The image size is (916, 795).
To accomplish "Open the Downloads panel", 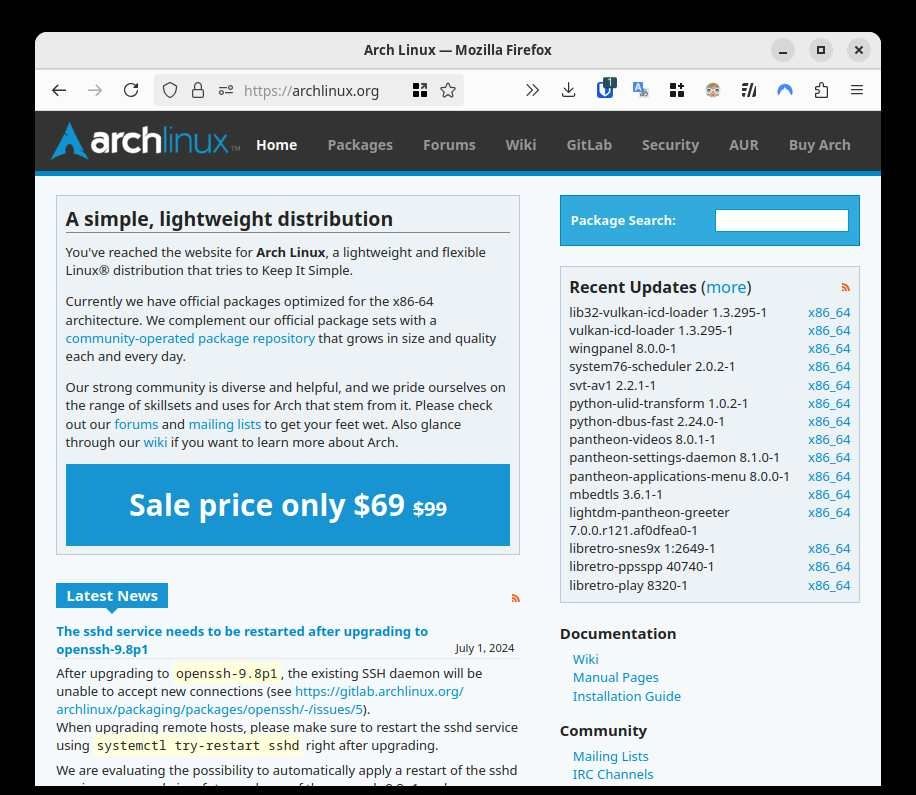I will pyautogui.click(x=568, y=90).
